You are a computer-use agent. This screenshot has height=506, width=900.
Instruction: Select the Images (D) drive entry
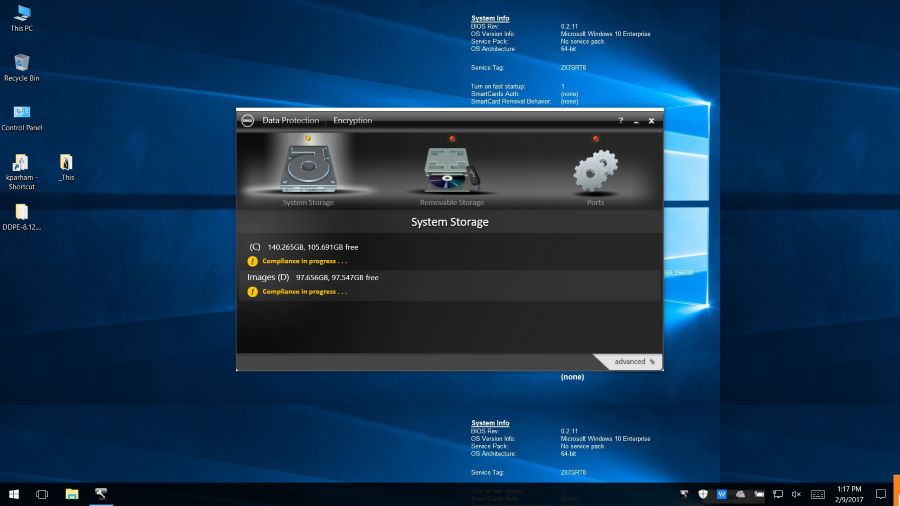(312, 277)
